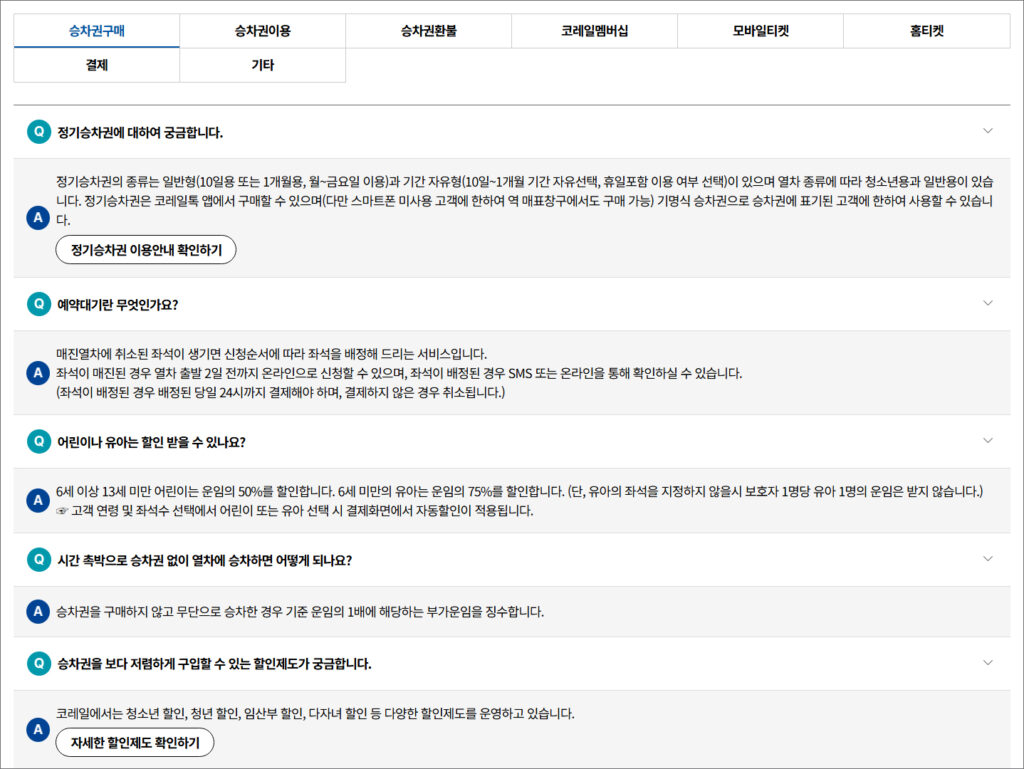Toggle the chevron for 어린이나 유아 할인 question

[x=988, y=440]
